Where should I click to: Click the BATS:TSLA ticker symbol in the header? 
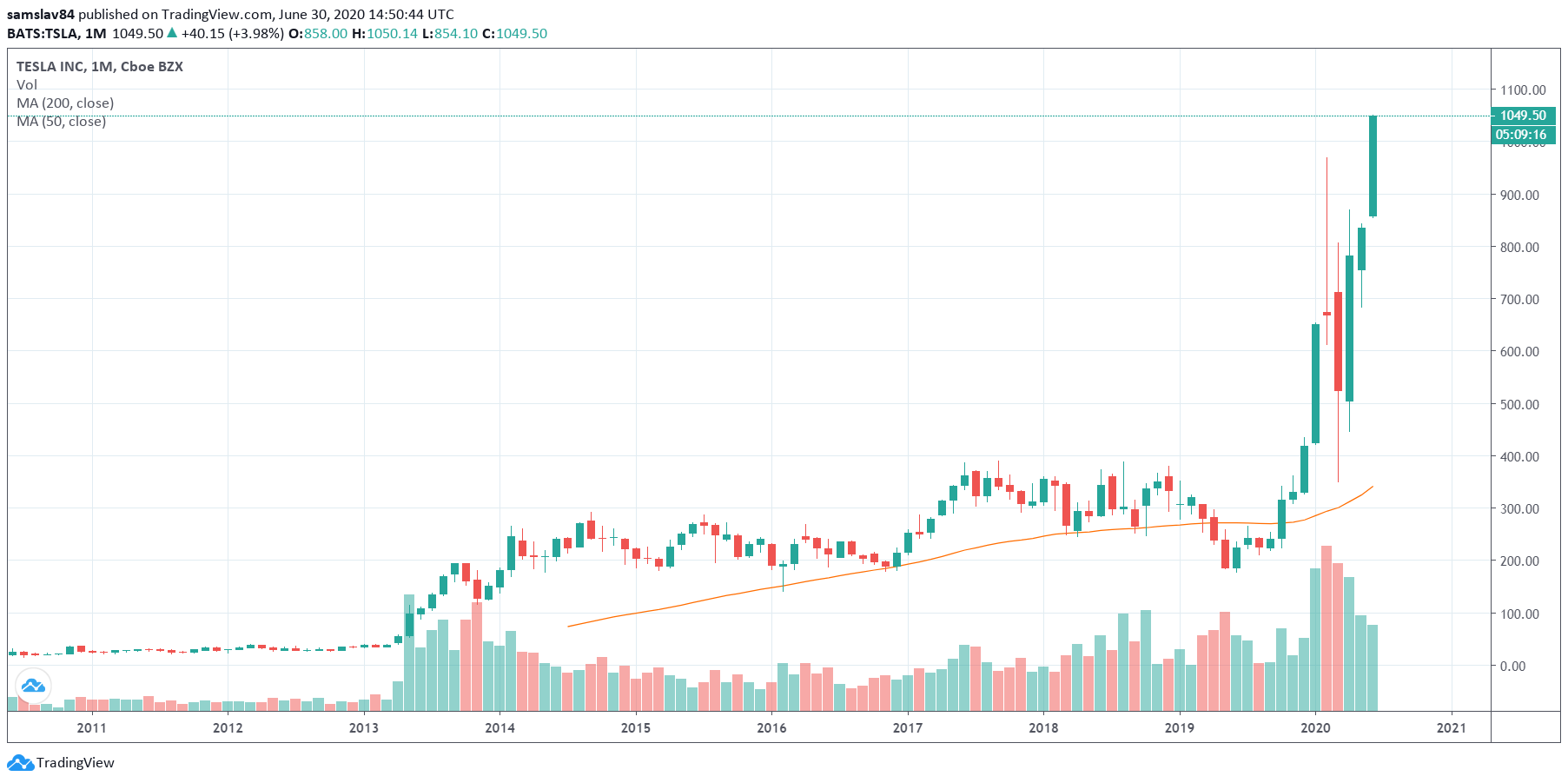pyautogui.click(x=43, y=33)
